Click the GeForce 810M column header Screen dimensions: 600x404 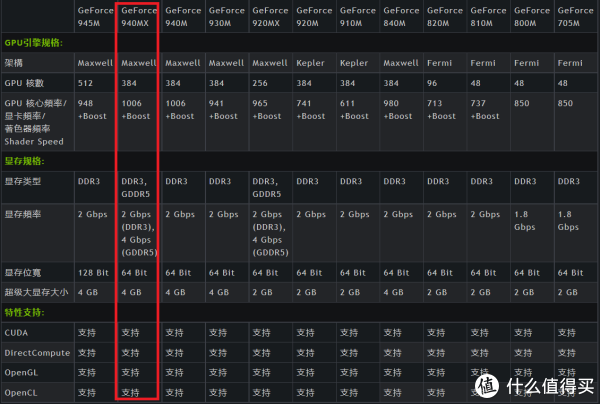(488, 16)
